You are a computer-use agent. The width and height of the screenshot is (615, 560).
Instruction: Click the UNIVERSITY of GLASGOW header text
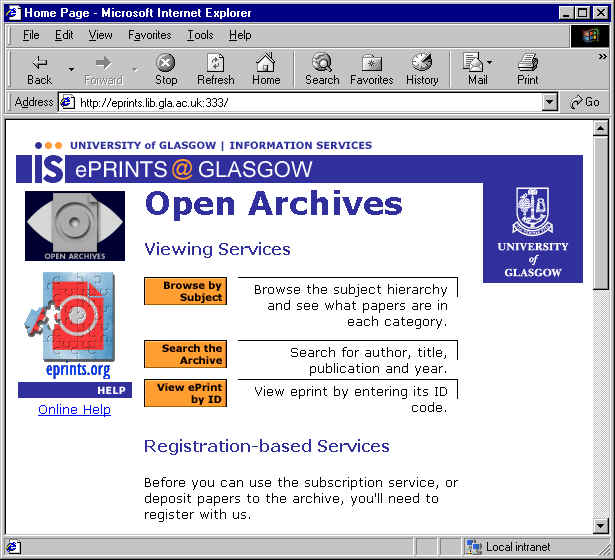click(x=143, y=145)
